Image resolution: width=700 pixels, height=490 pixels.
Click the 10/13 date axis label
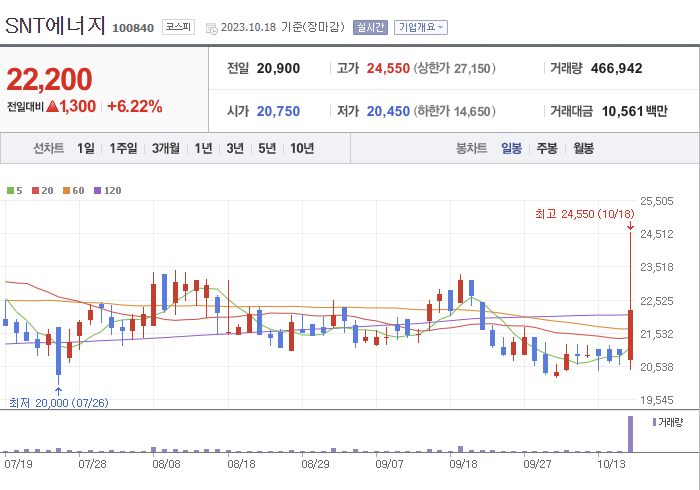pyautogui.click(x=611, y=464)
